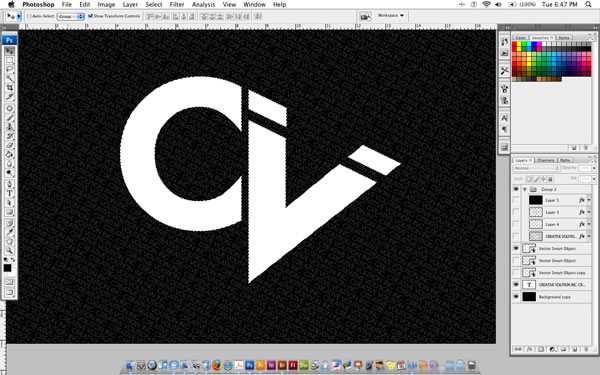Select the Path Selection tool
The height and width of the screenshot is (375, 600).
click(10, 203)
